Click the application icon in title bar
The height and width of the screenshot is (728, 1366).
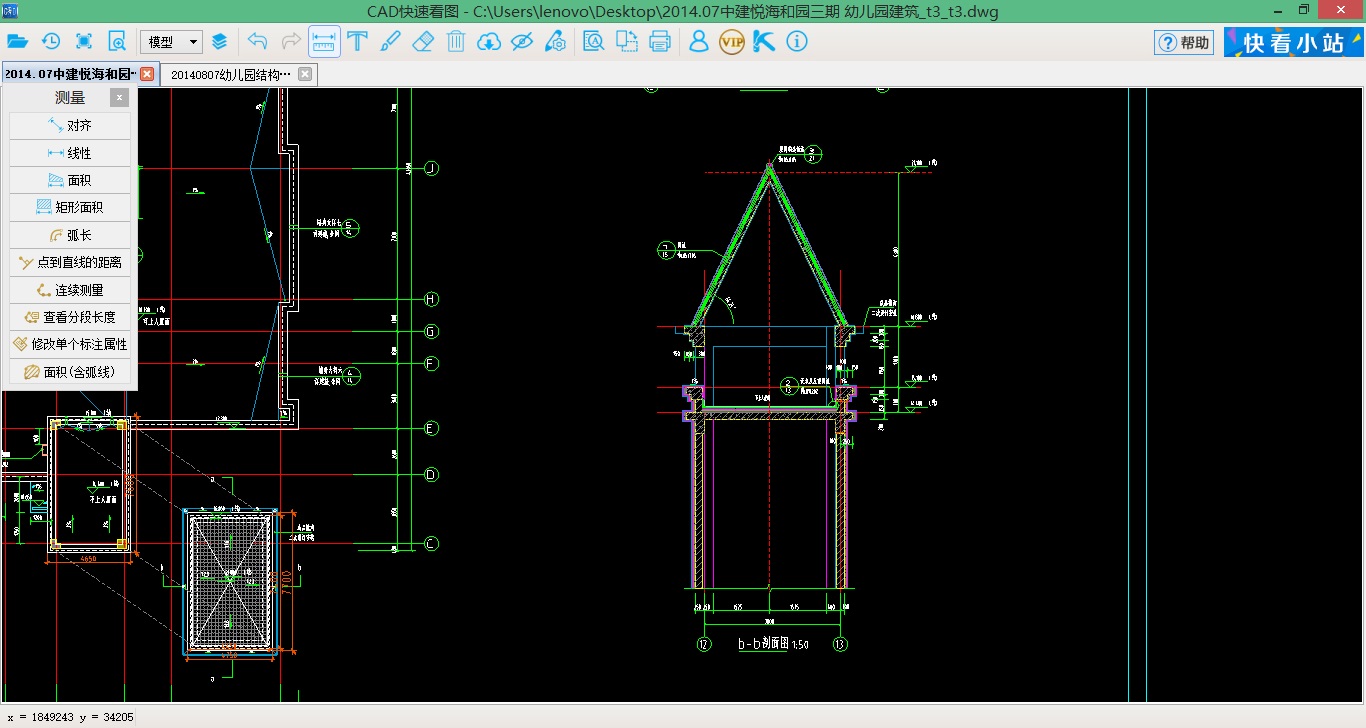coord(9,9)
